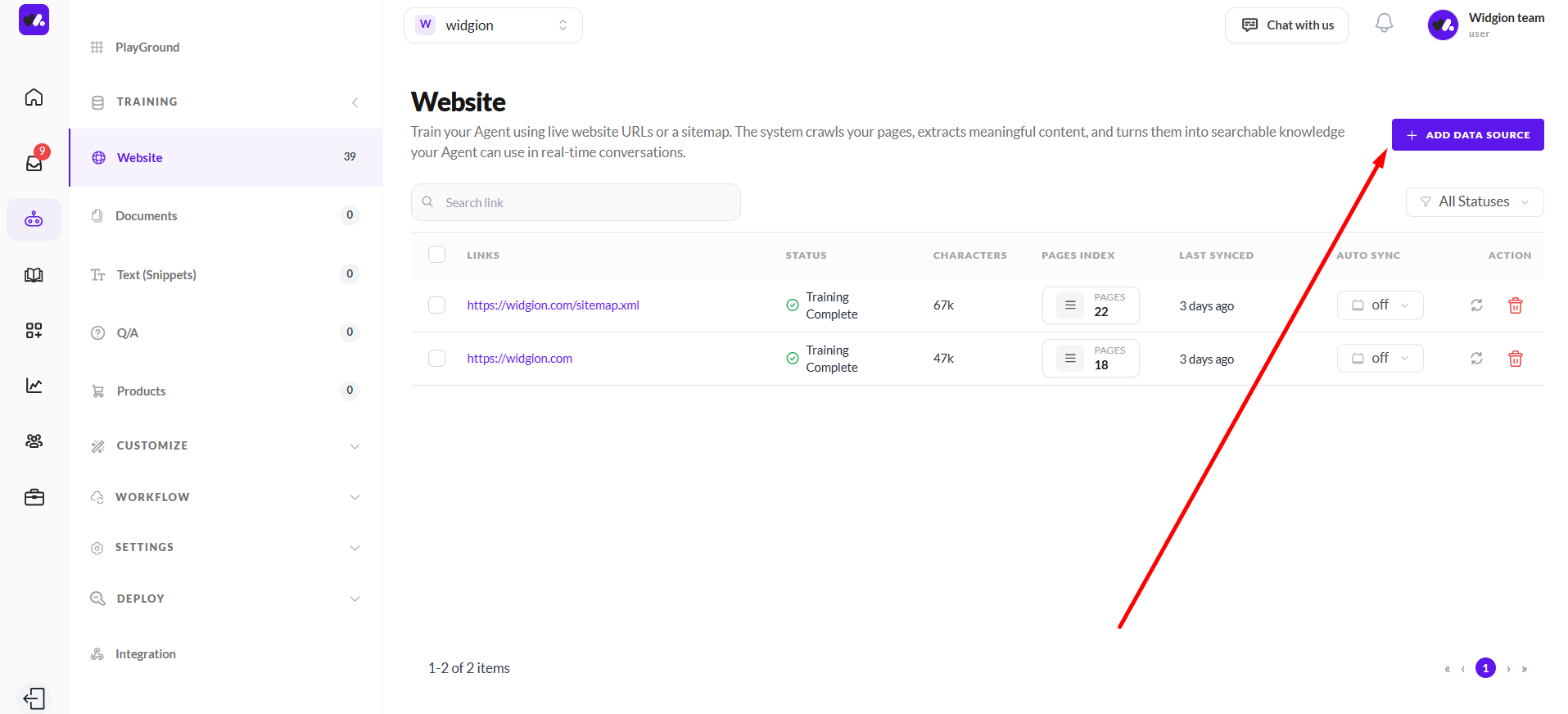The image size is (1568, 714).
Task: Open the widgion workspace selector
Action: pyautogui.click(x=493, y=25)
